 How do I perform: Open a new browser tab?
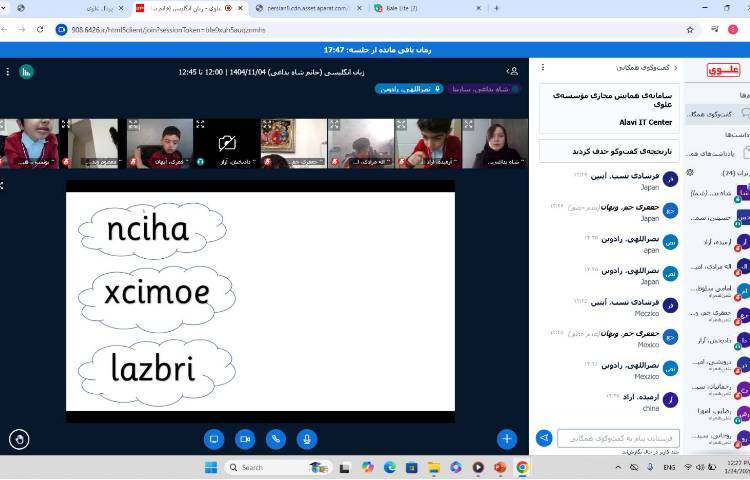[x=496, y=8]
